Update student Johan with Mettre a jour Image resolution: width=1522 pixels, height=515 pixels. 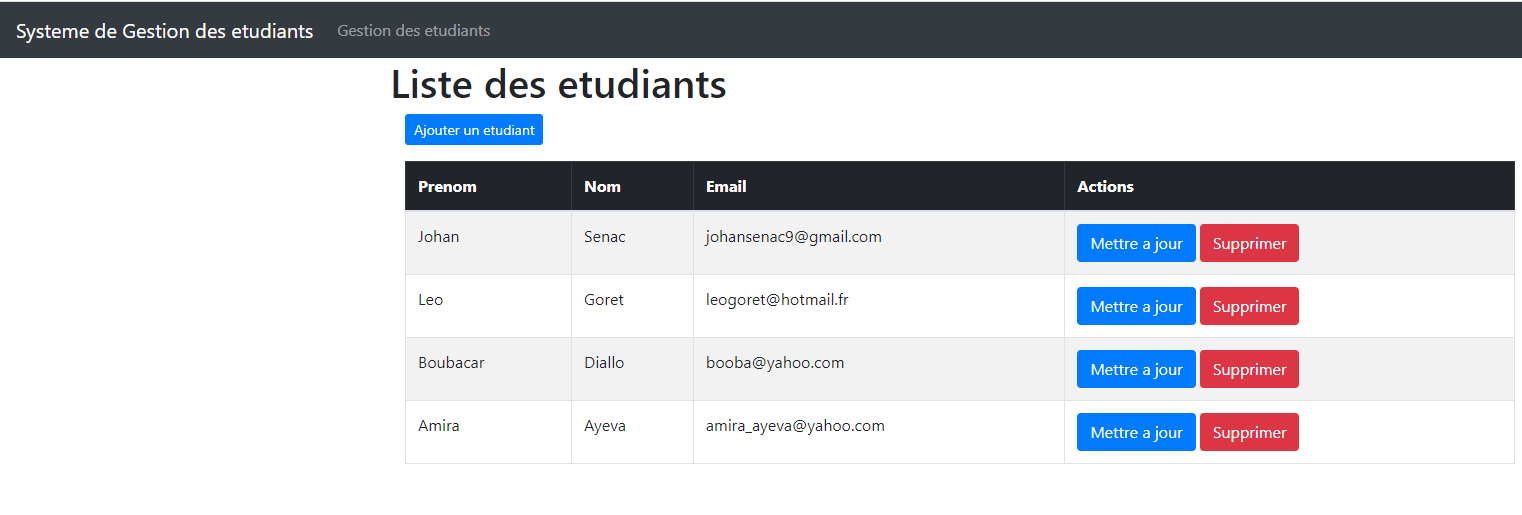(1136, 243)
